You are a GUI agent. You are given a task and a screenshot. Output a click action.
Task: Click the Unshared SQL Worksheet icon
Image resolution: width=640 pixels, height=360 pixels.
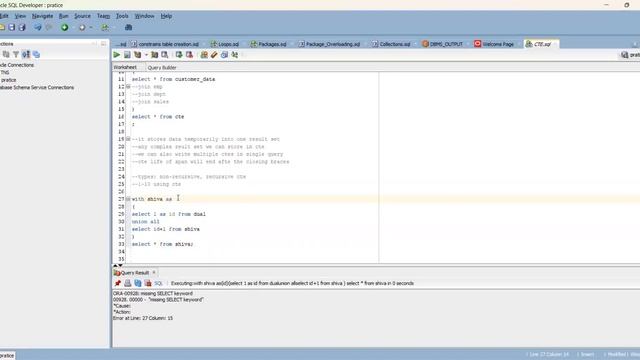(x=204, y=55)
